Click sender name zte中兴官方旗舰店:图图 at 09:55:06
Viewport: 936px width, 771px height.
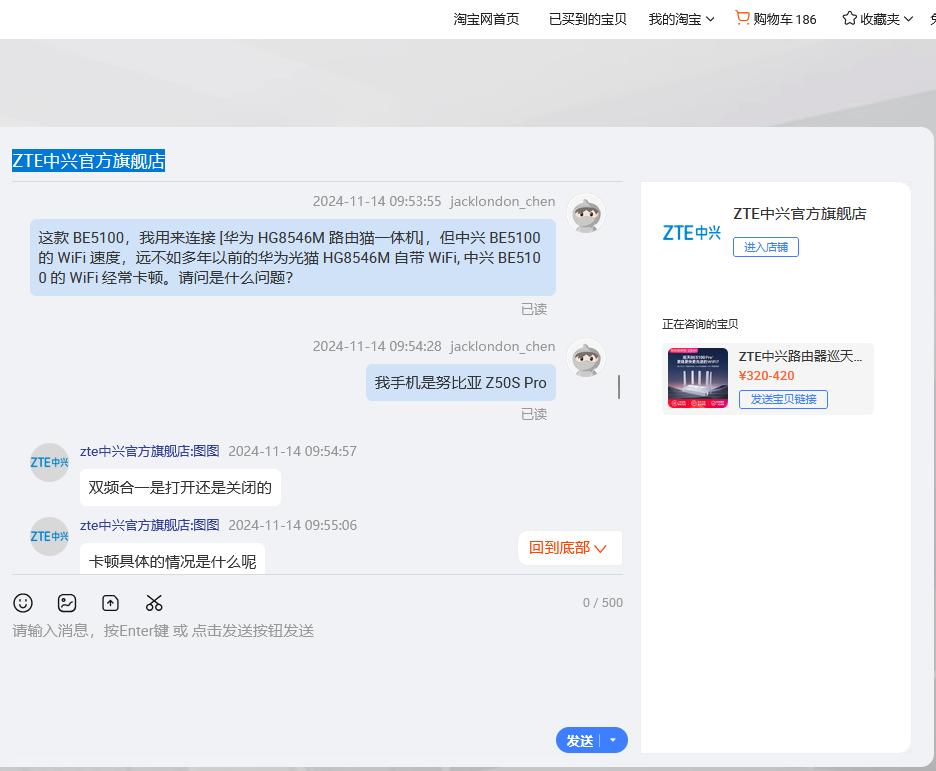[x=150, y=525]
